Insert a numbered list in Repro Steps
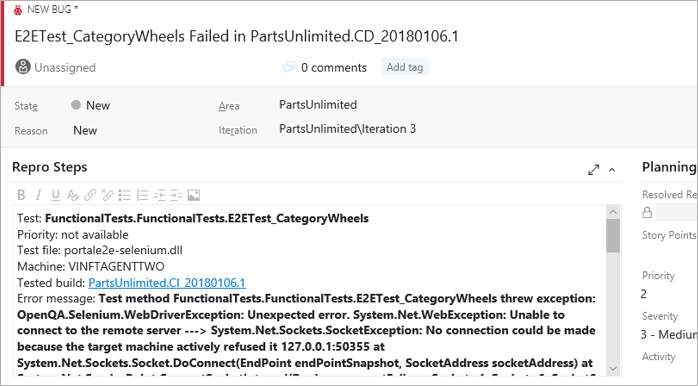This screenshot has width=698, height=386. click(142, 195)
